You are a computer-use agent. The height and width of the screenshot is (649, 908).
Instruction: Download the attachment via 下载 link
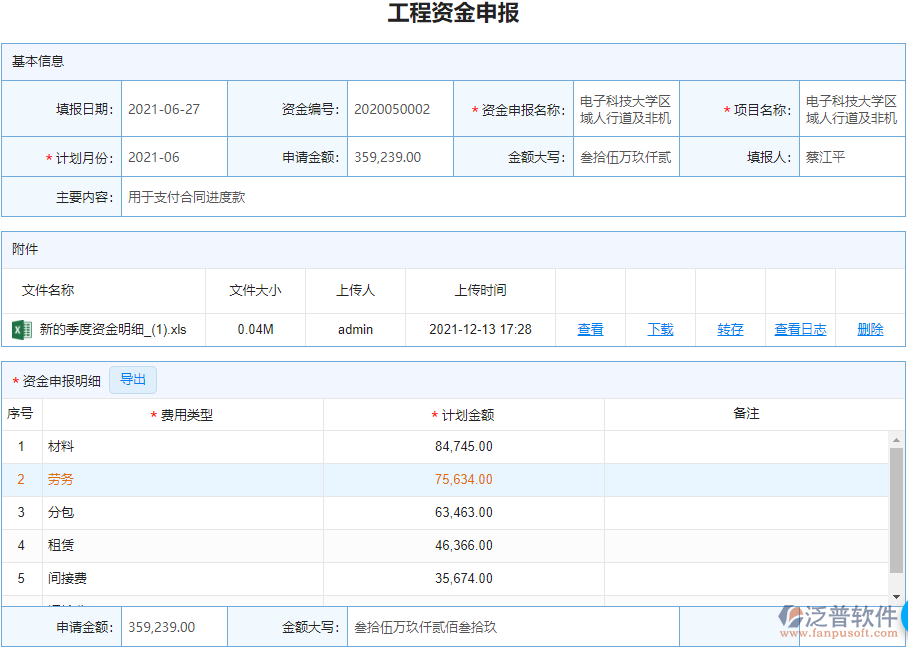coord(660,329)
